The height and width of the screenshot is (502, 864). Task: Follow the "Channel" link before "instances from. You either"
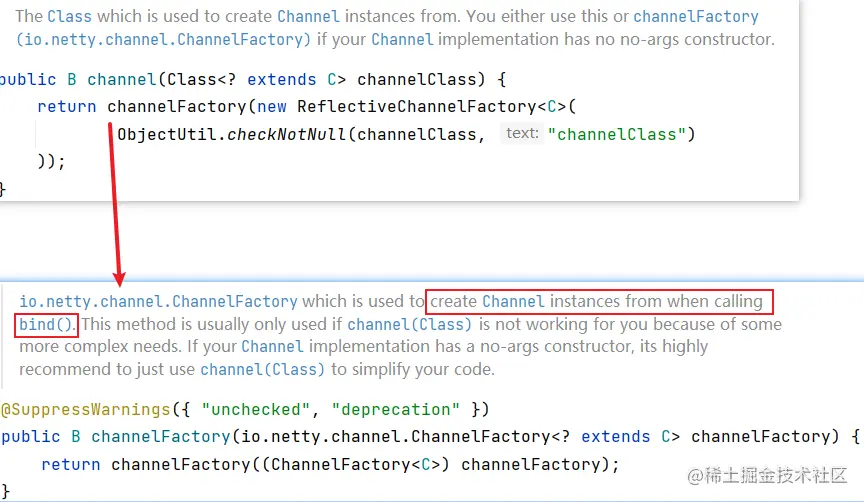point(308,16)
